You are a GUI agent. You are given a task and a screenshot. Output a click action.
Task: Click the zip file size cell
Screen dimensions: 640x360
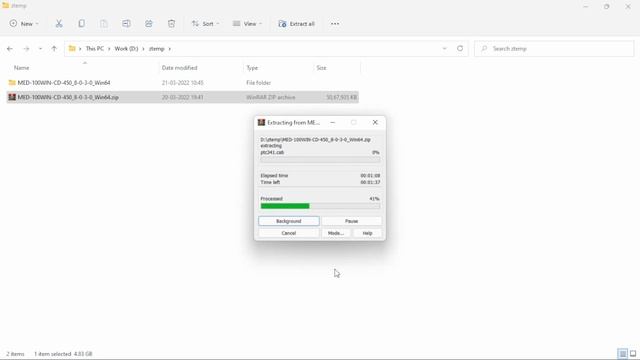[341, 97]
